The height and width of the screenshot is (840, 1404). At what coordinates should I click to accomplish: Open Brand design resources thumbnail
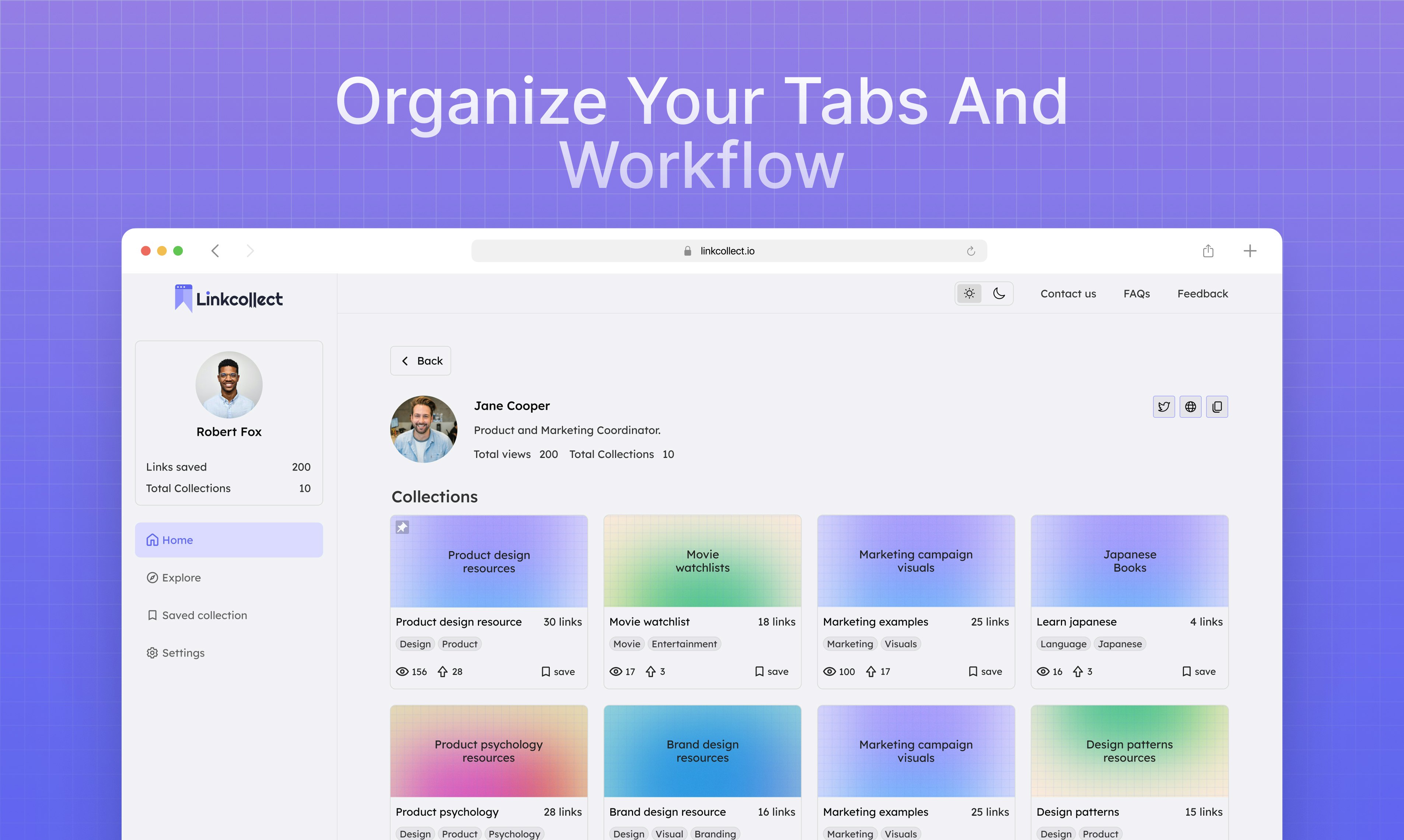click(703, 751)
